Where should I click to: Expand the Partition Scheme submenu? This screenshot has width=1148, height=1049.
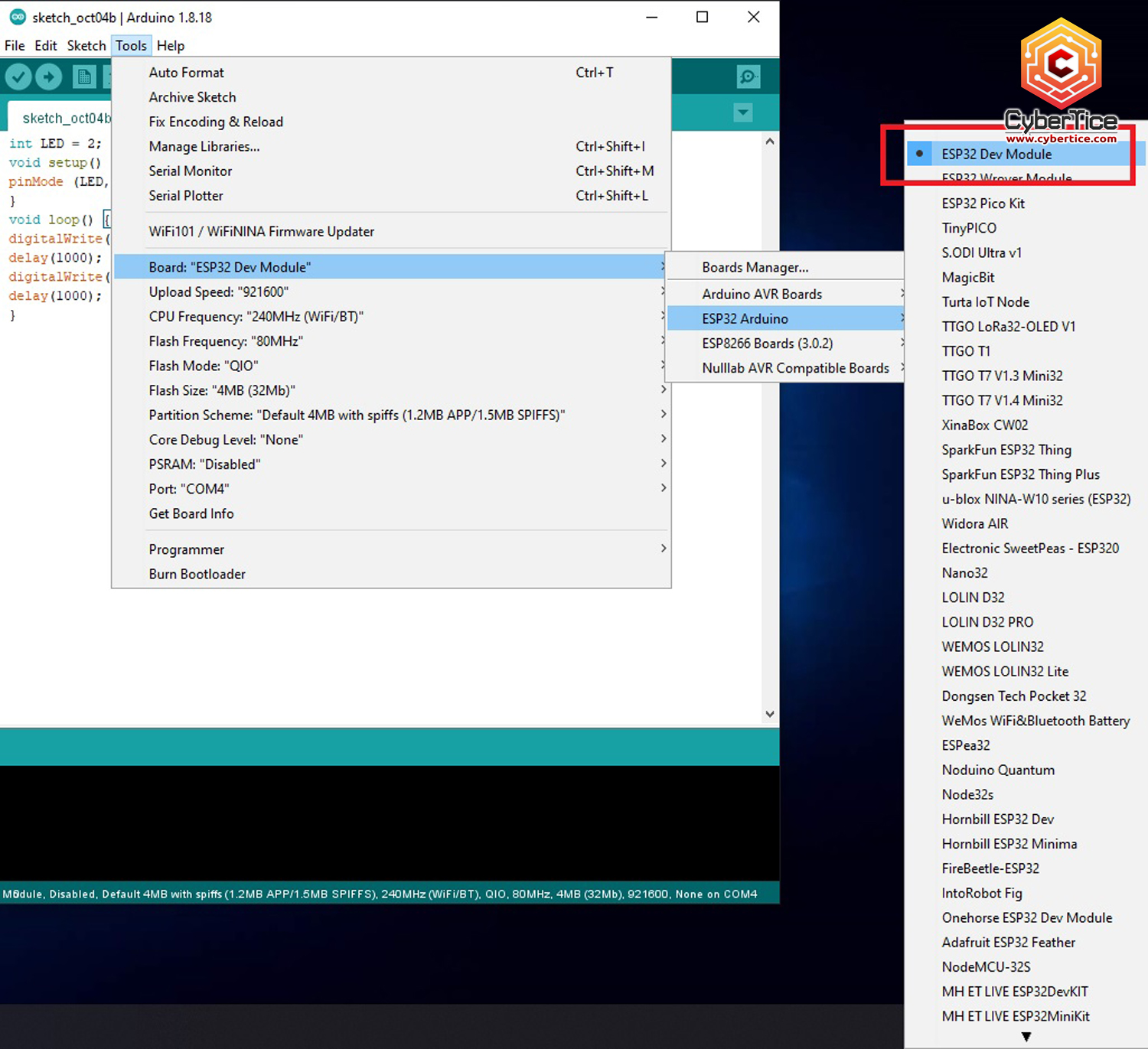tap(357, 415)
